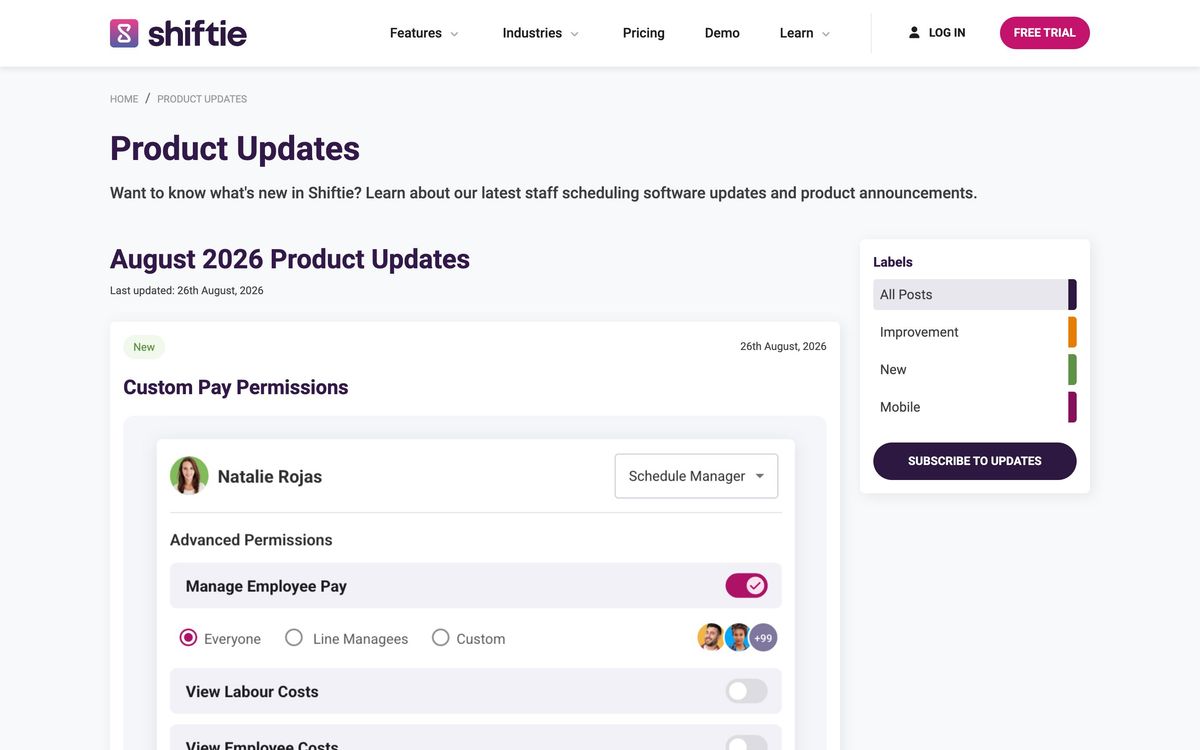The image size is (1200, 750).
Task: Open the Schedule Manager dropdown
Action: click(x=696, y=476)
